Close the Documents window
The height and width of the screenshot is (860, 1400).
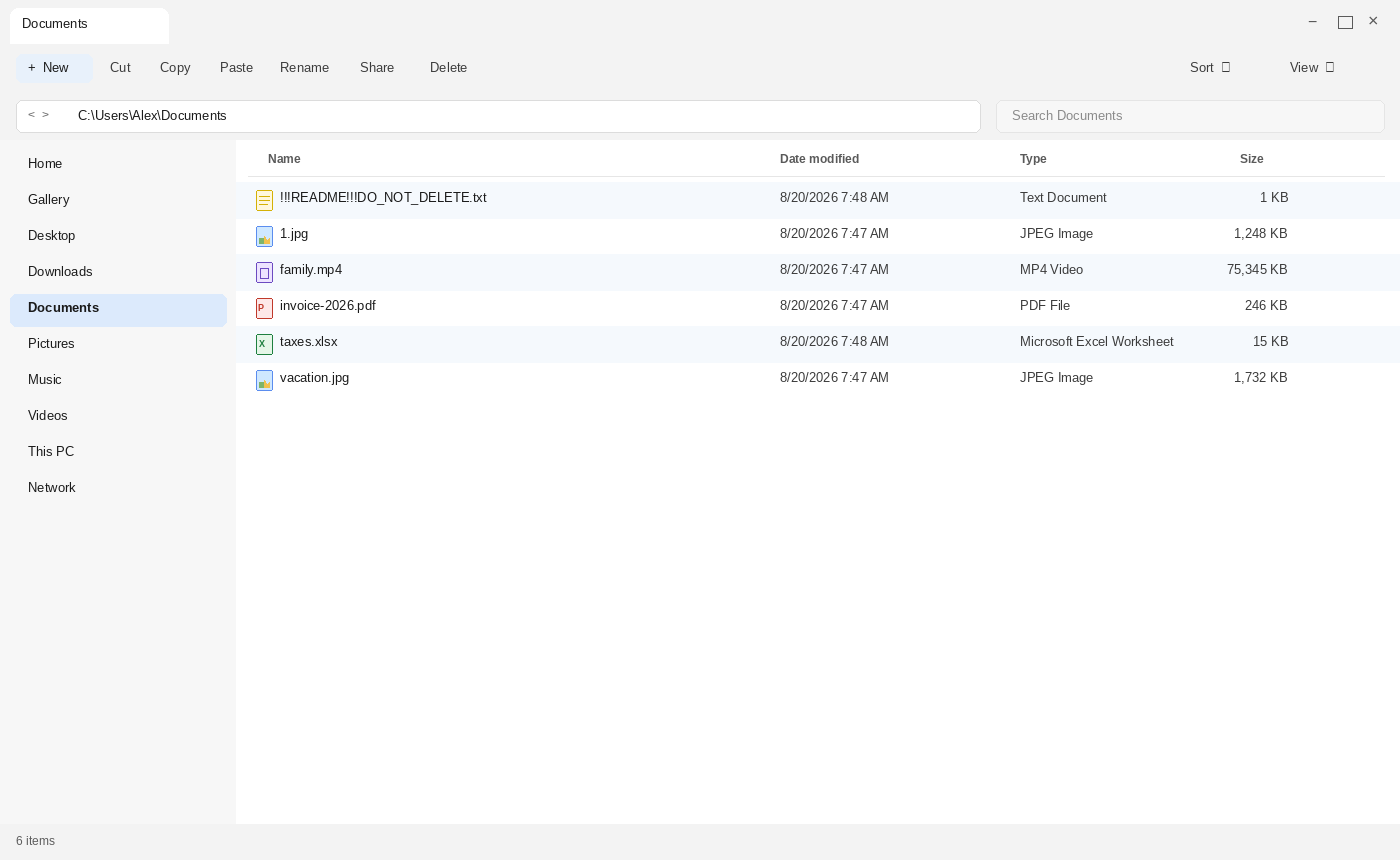coord(1373,21)
